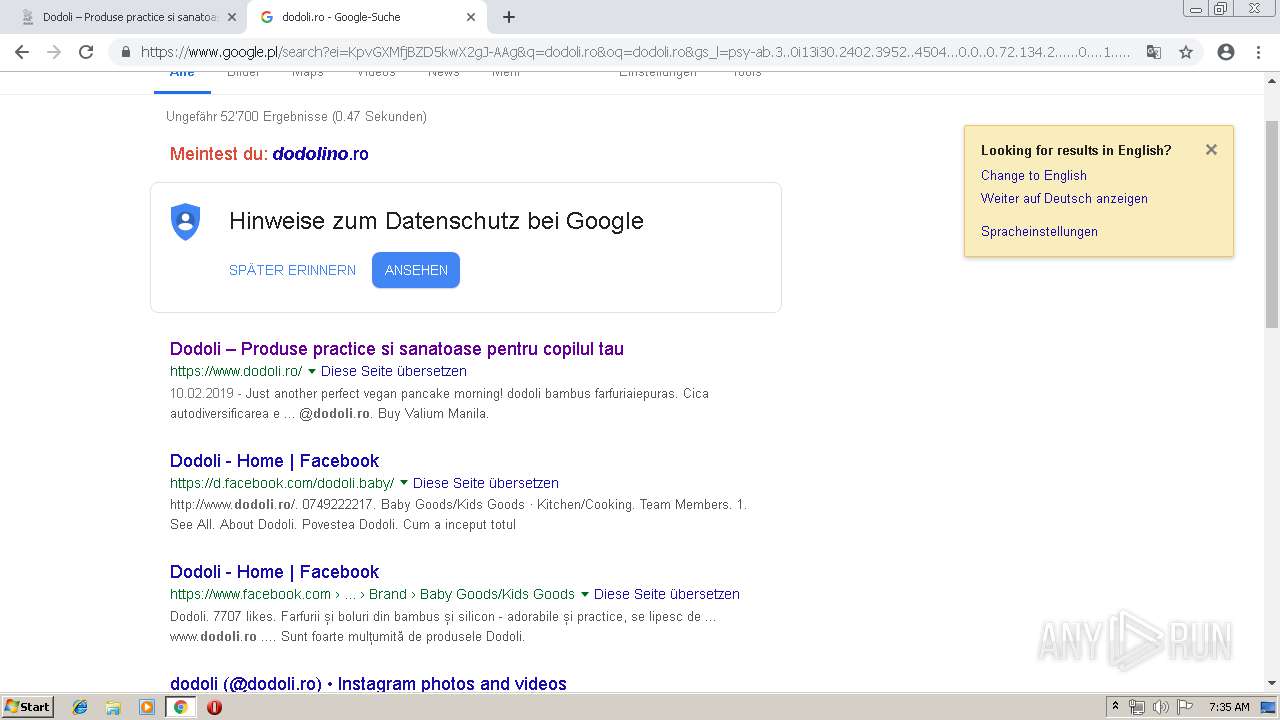Translate the d.facebook.com result
The width and height of the screenshot is (1280, 720).
point(486,483)
